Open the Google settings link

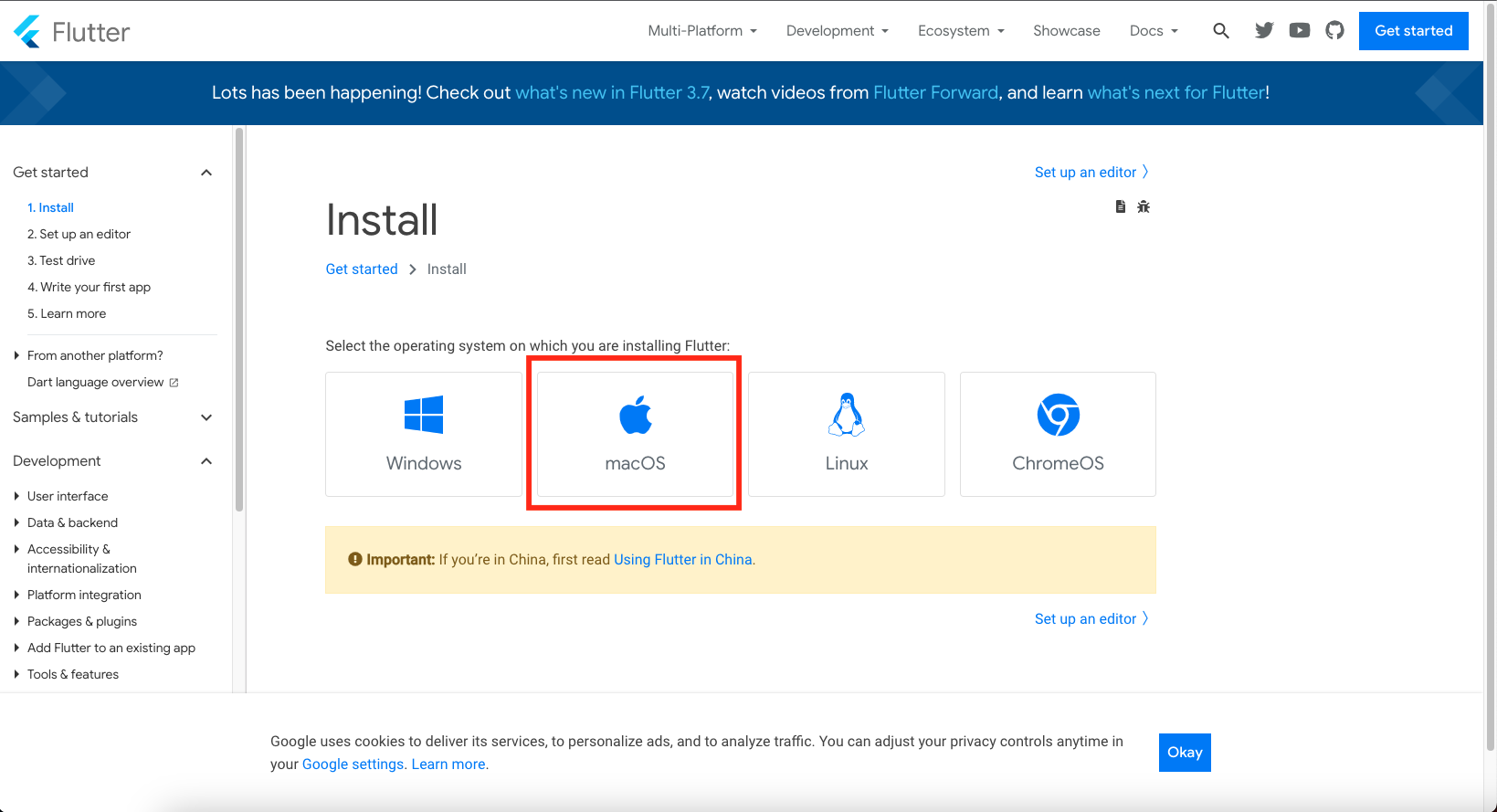(x=353, y=765)
